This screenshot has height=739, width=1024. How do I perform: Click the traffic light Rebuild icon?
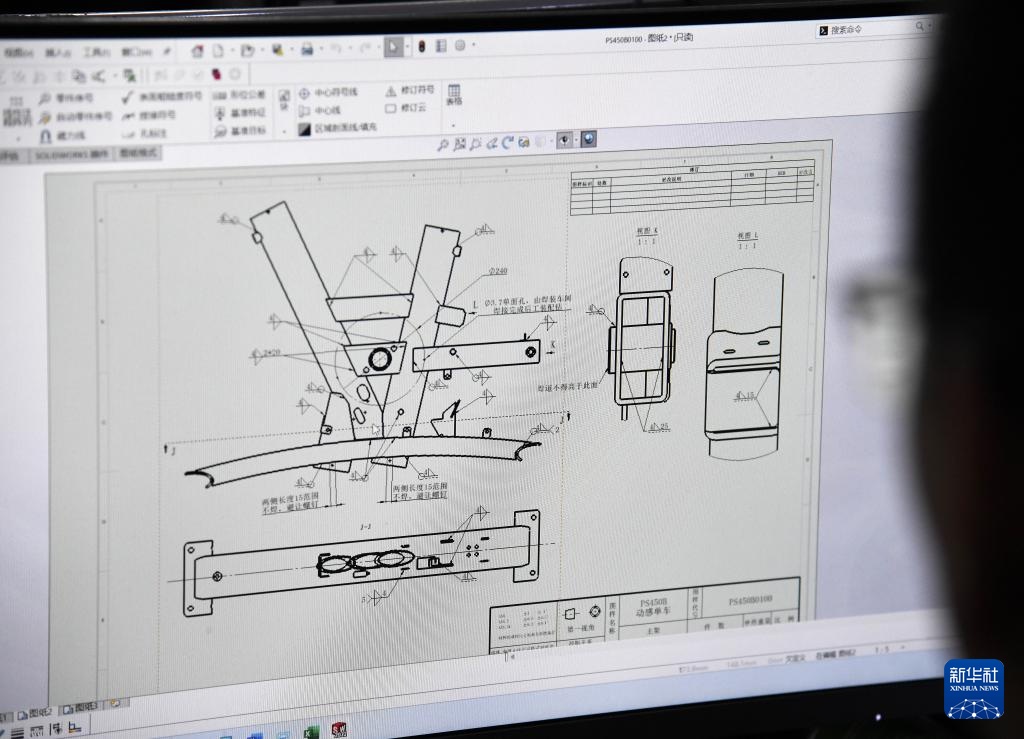[x=421, y=46]
